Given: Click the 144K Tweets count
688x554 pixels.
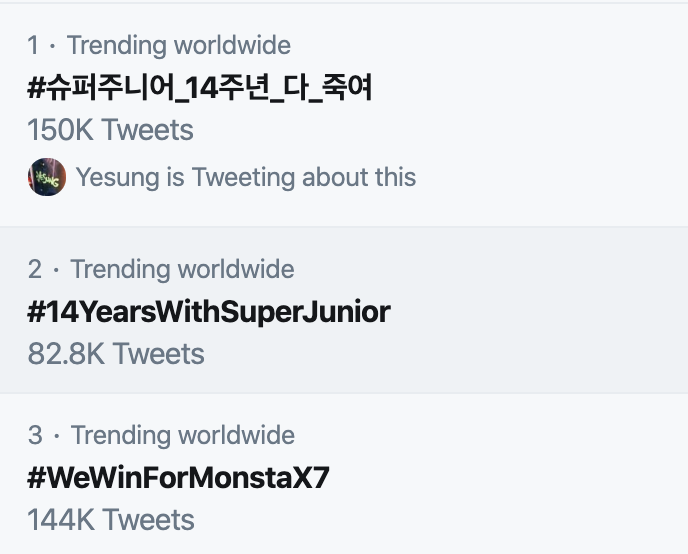Looking at the screenshot, I should coord(111,520).
